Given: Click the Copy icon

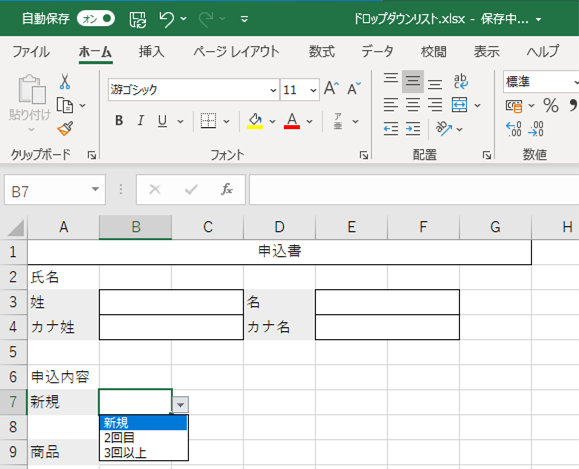Looking at the screenshot, I should pos(65,106).
